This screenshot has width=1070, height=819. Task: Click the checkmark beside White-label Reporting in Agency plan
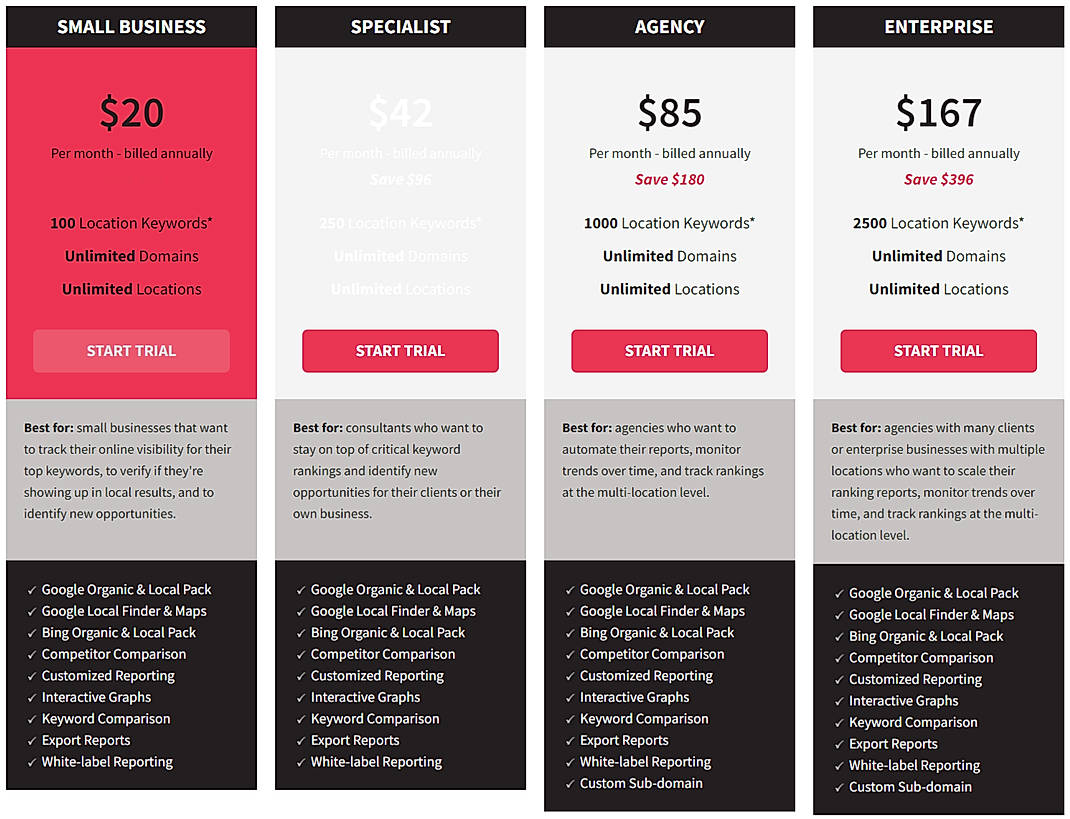[x=569, y=761]
